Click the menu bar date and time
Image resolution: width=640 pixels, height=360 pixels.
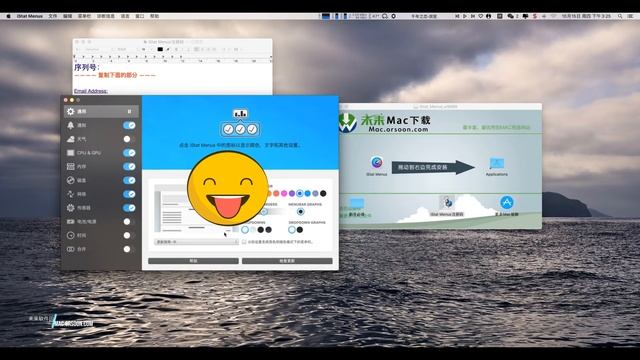(586, 16)
